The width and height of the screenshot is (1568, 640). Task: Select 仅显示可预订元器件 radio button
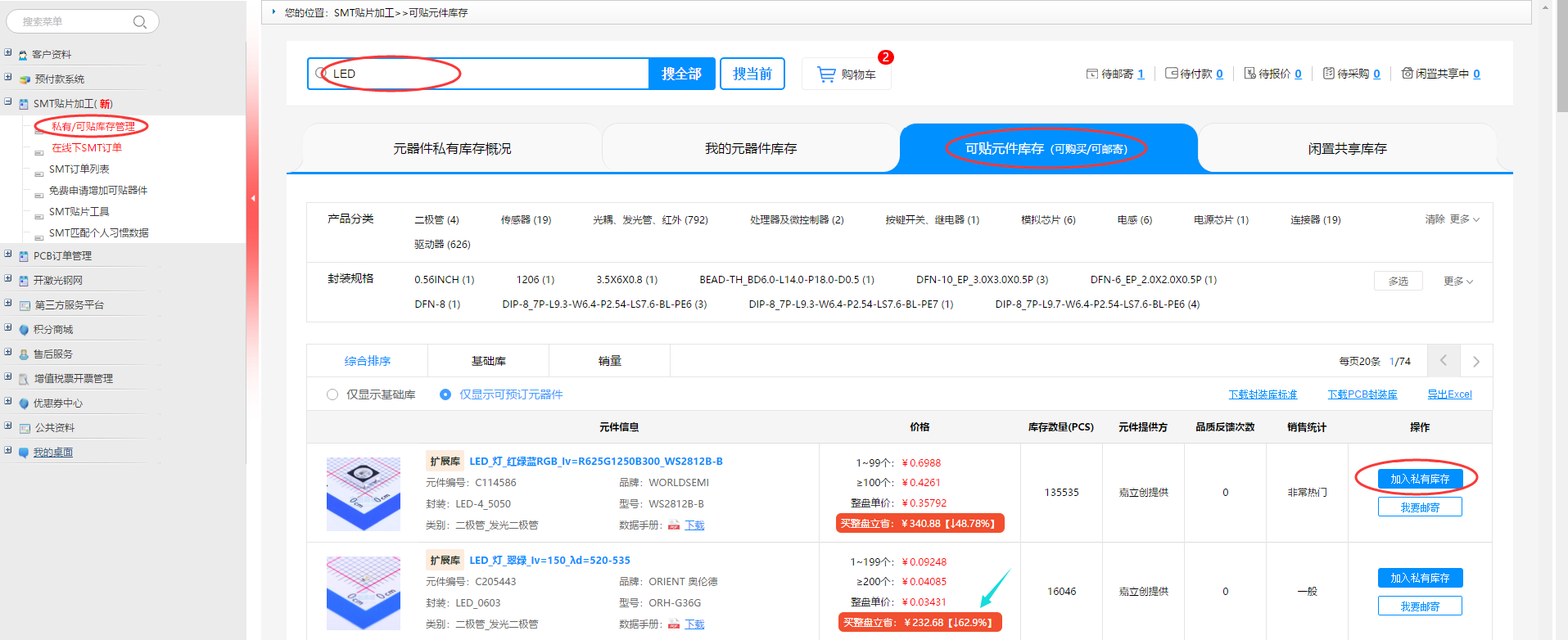[445, 394]
